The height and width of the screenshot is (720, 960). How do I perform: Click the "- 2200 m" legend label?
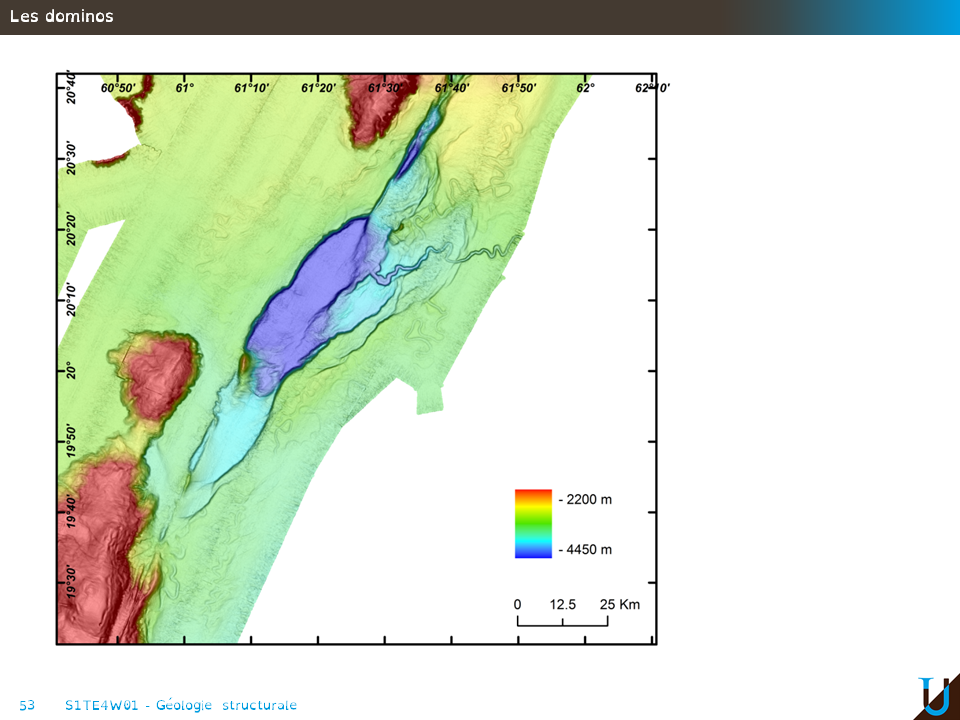point(585,499)
